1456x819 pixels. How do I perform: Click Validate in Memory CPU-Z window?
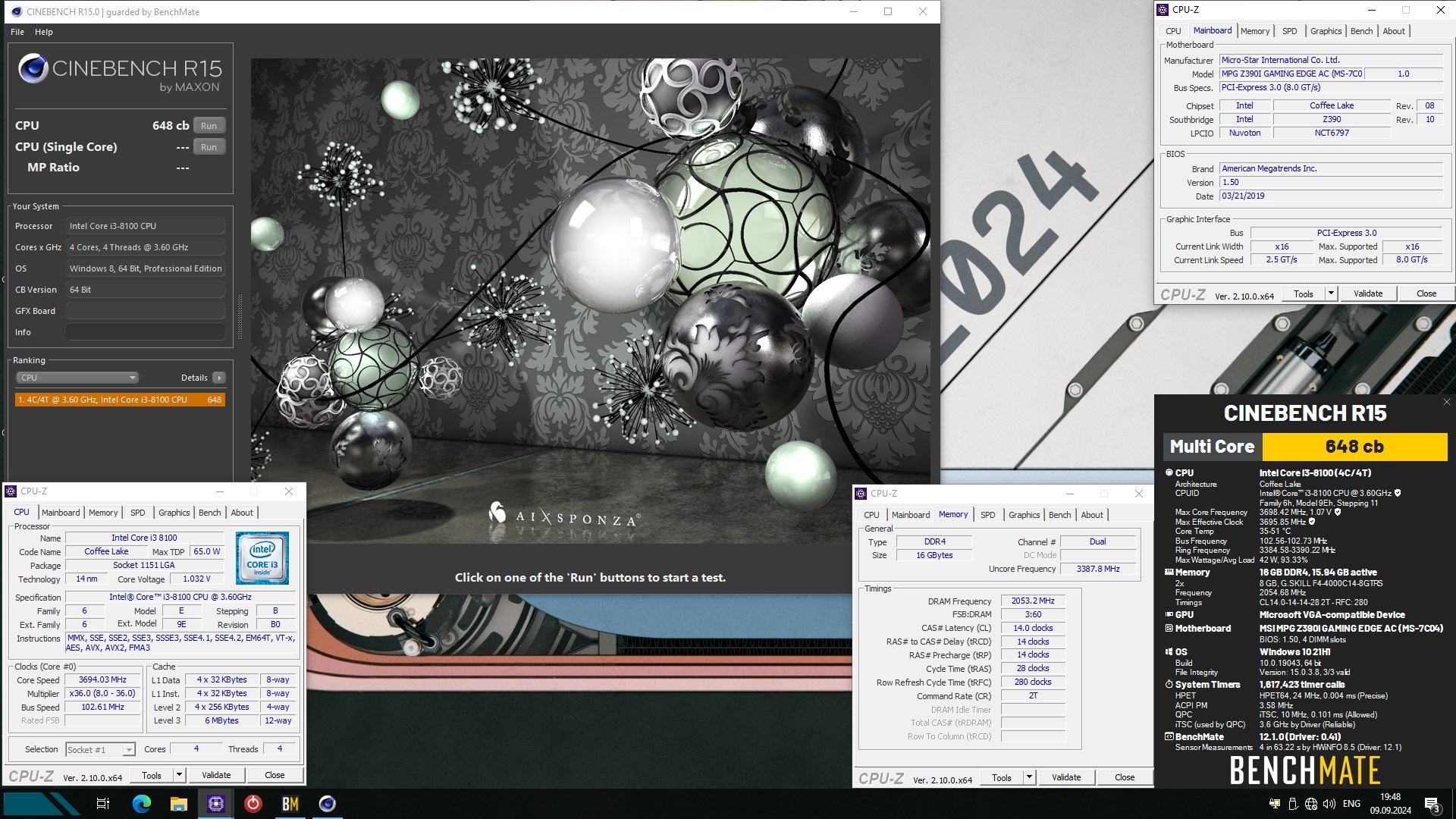(x=1066, y=777)
